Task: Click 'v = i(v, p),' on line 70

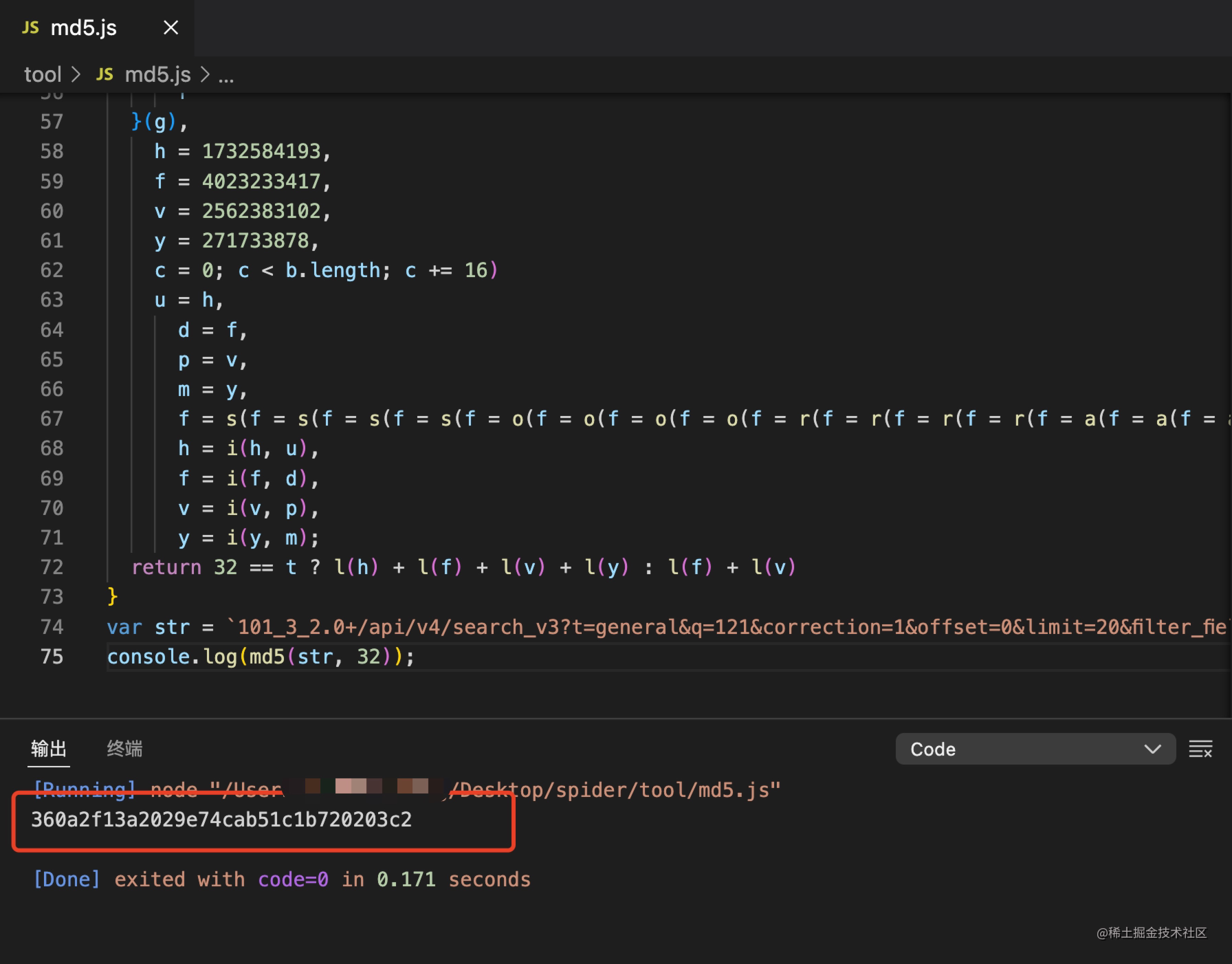Action: (248, 508)
